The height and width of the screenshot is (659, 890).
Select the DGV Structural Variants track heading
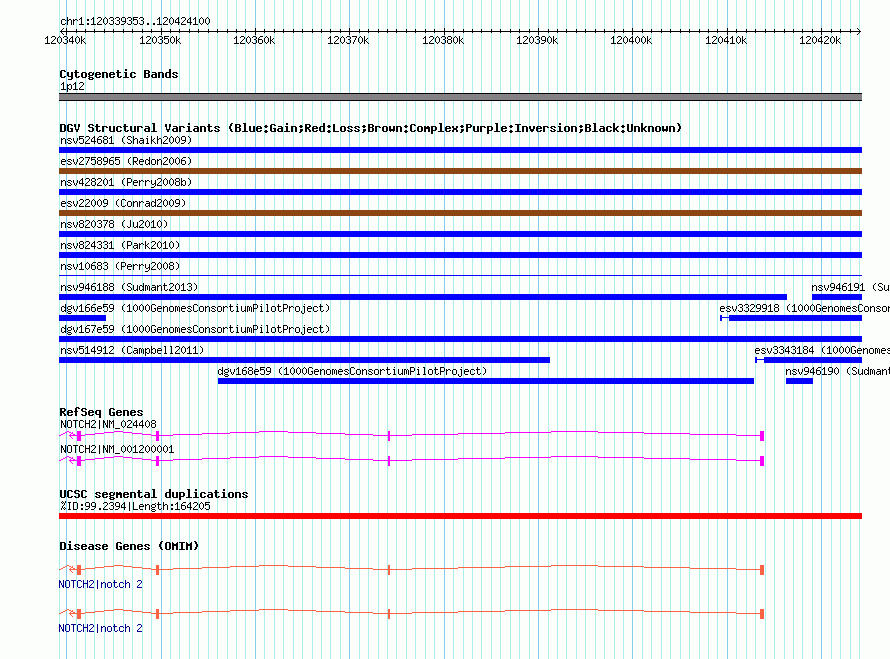(370, 128)
